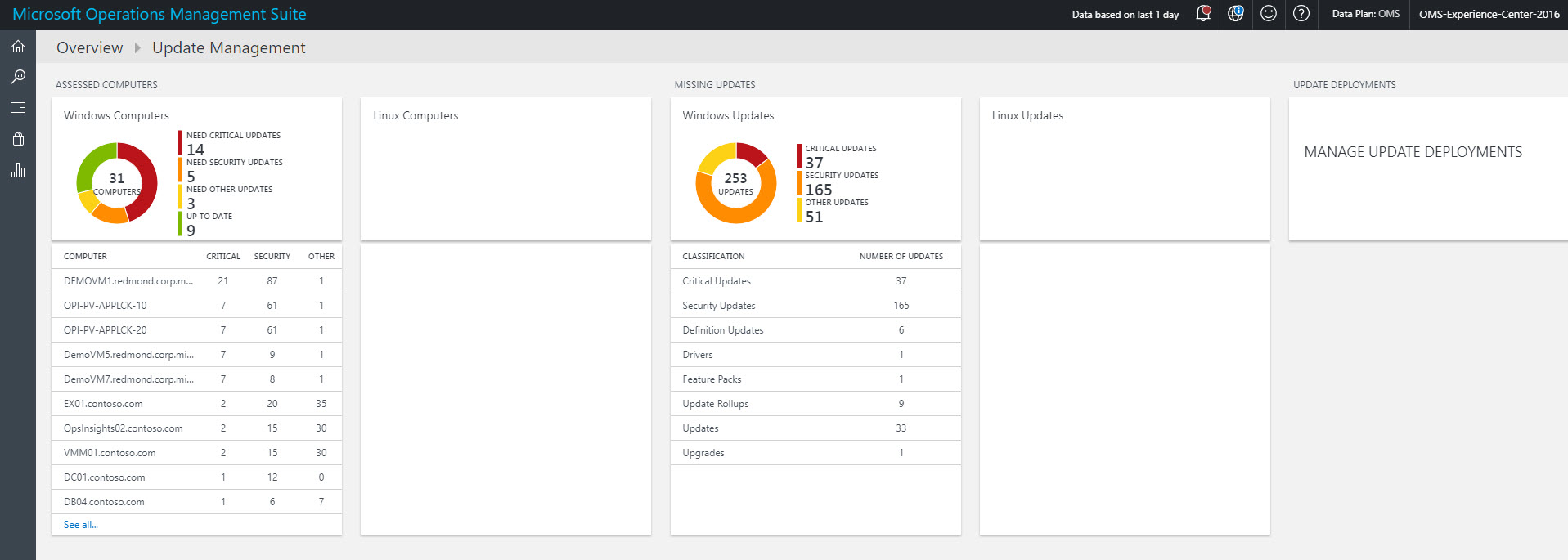Open VMM01.contoso.com computer row
Image resolution: width=1568 pixels, height=560 pixels.
pos(196,453)
